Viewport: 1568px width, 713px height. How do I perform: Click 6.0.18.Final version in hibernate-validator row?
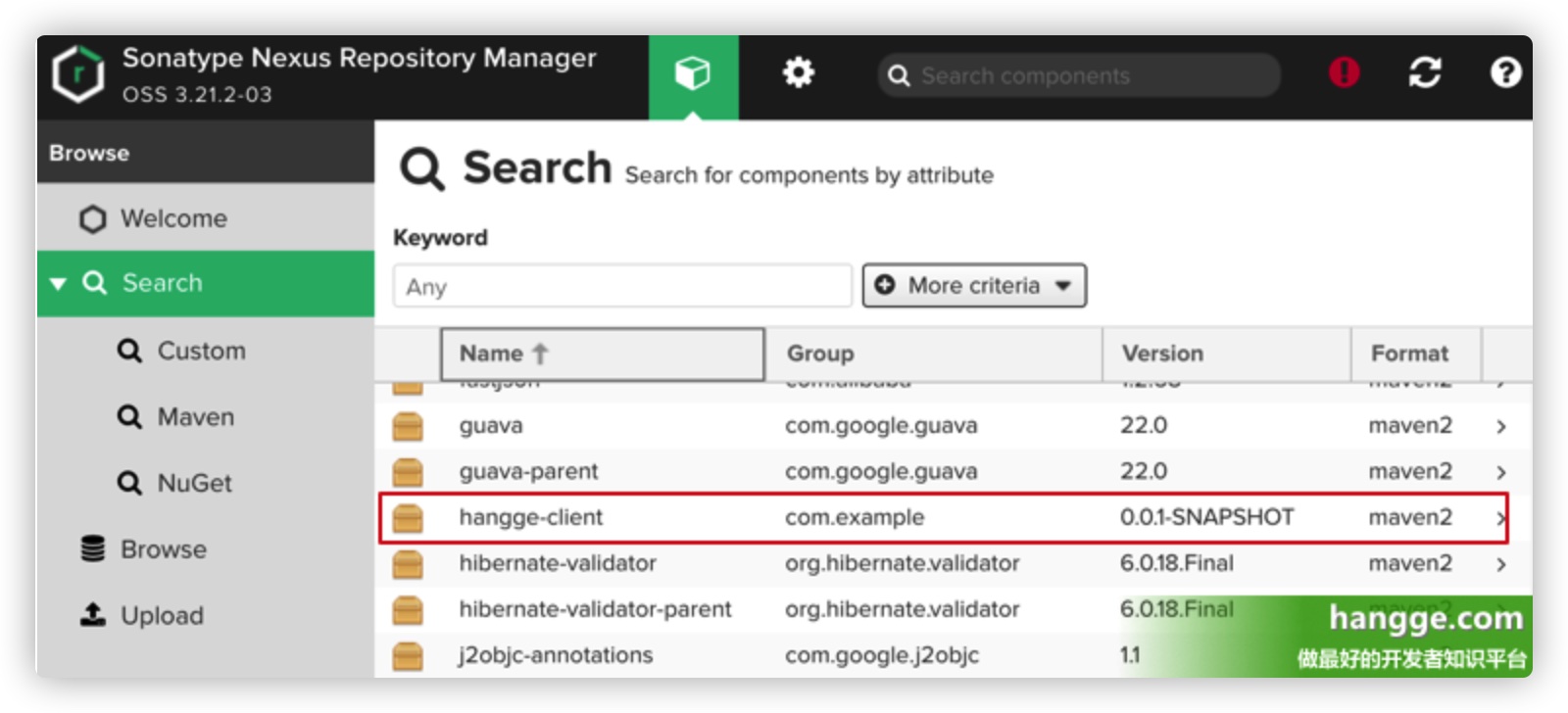point(1176,564)
